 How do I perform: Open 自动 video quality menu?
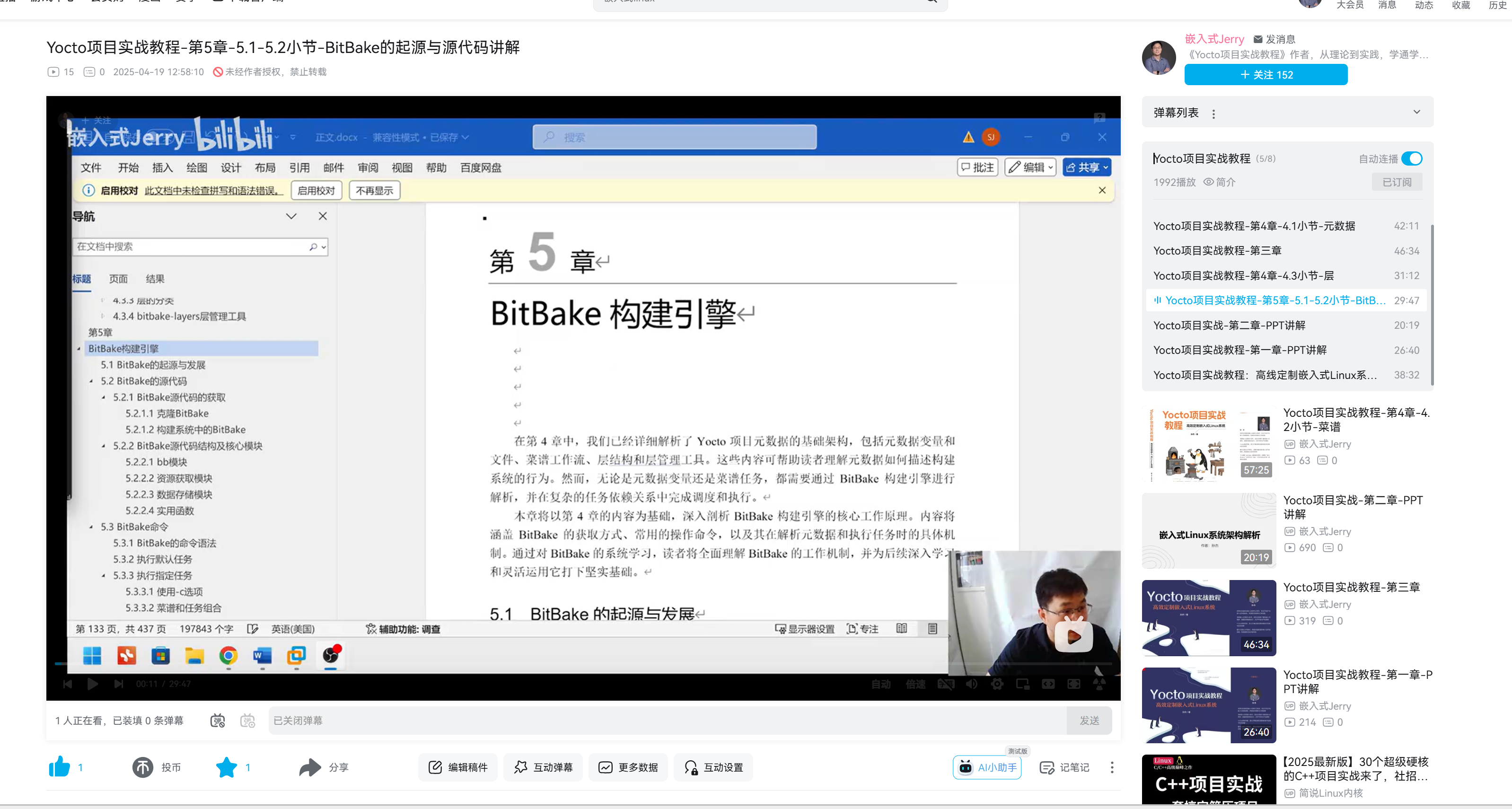click(x=880, y=684)
